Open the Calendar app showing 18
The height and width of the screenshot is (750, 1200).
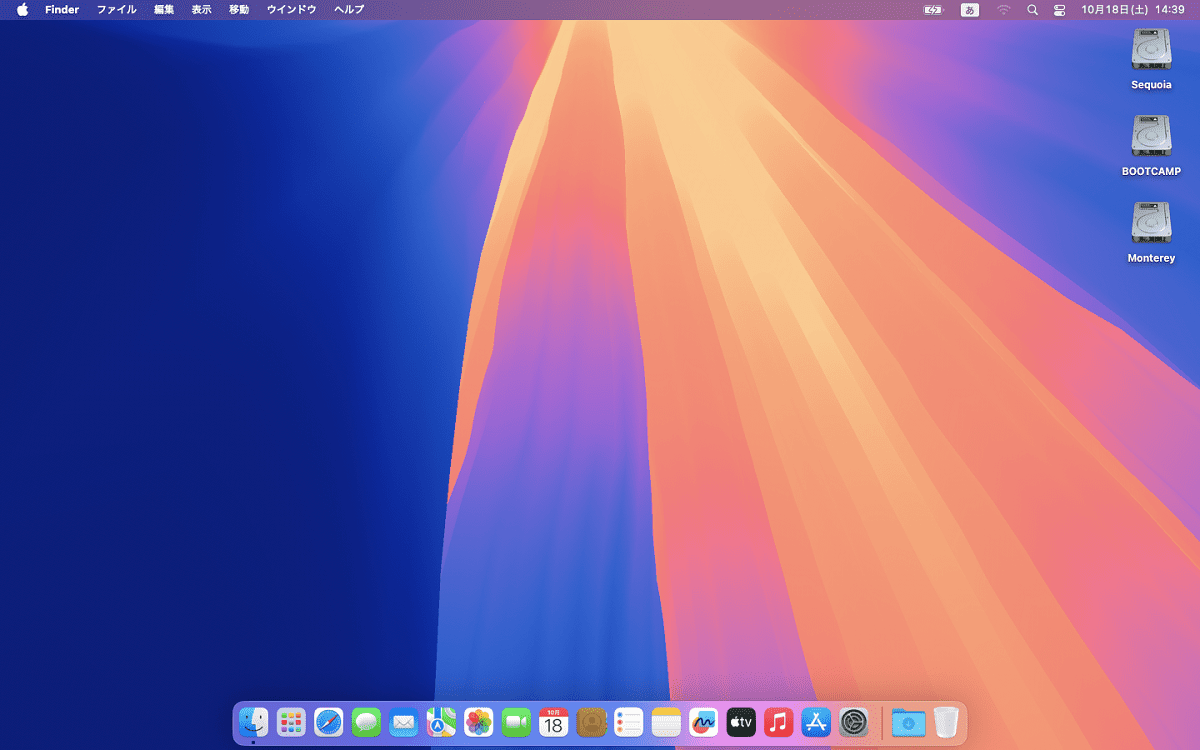(x=554, y=721)
